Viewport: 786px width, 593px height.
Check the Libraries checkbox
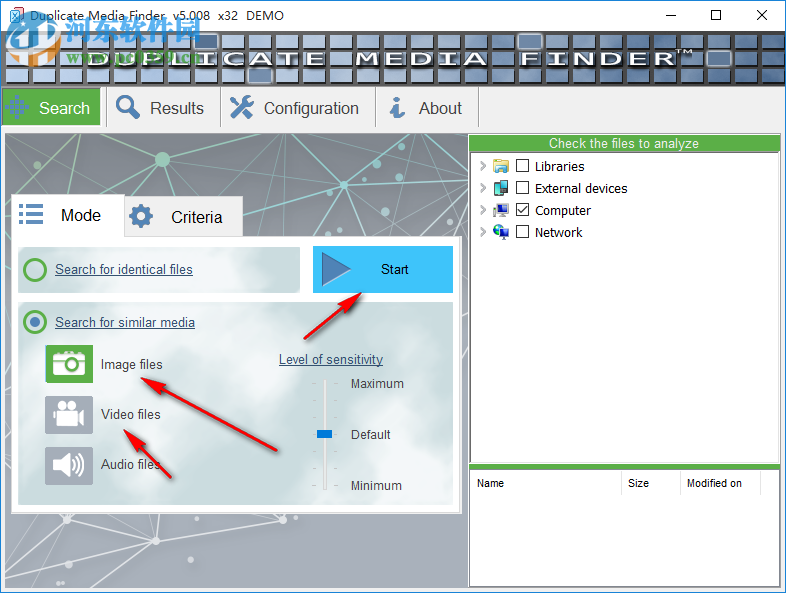[522, 165]
